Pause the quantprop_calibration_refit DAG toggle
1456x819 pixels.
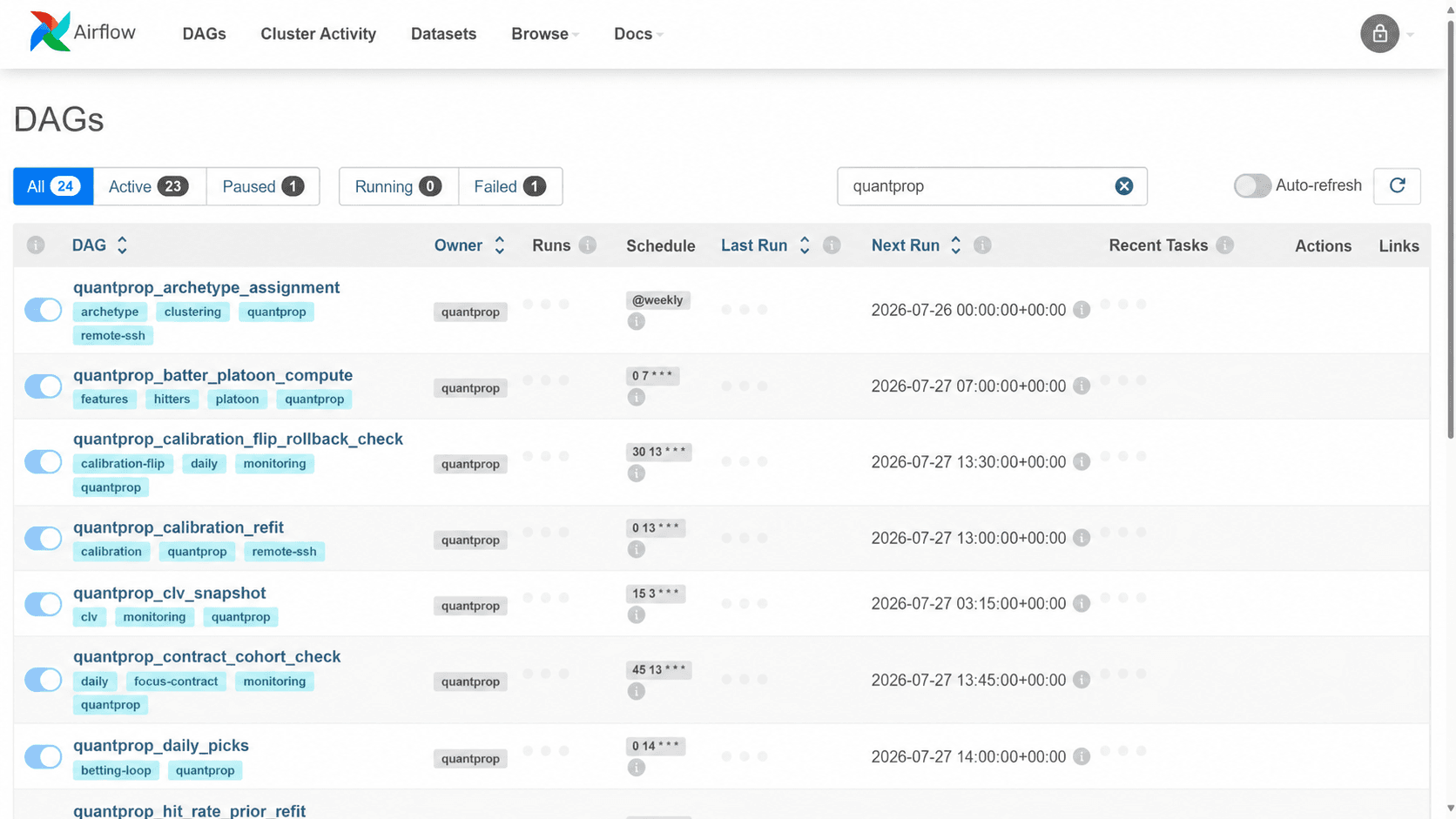pyautogui.click(x=43, y=538)
